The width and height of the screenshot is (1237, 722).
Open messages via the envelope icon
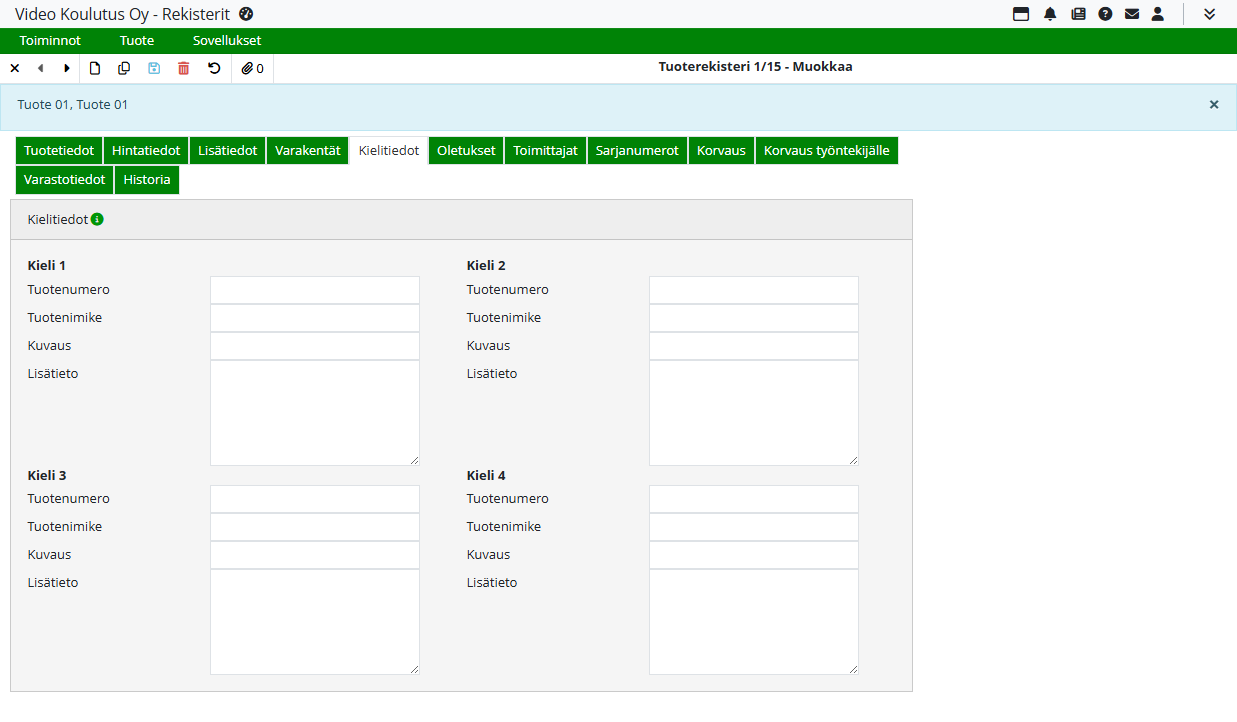tap(1132, 14)
